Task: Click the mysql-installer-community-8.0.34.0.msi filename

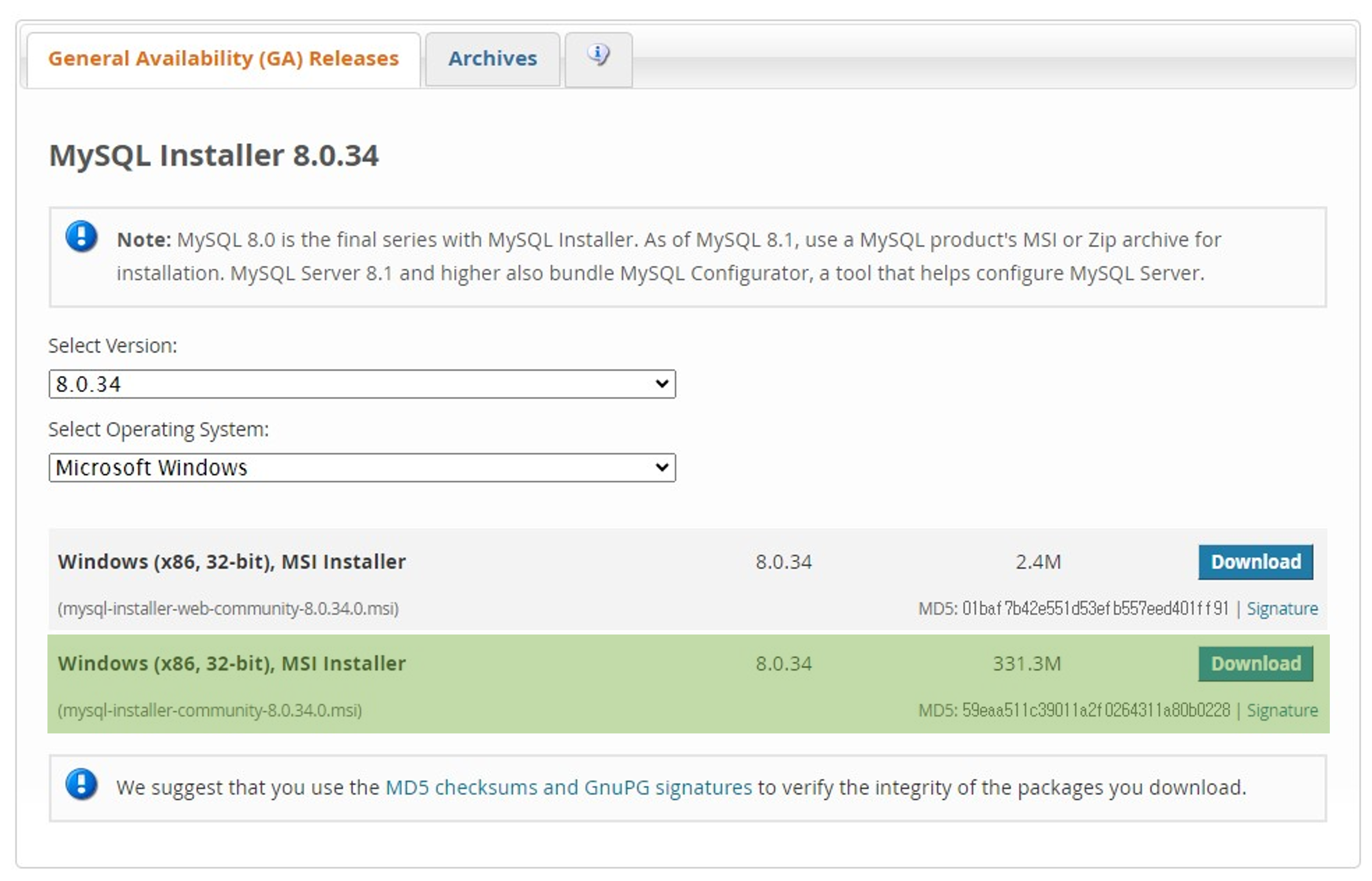Action: coord(209,711)
